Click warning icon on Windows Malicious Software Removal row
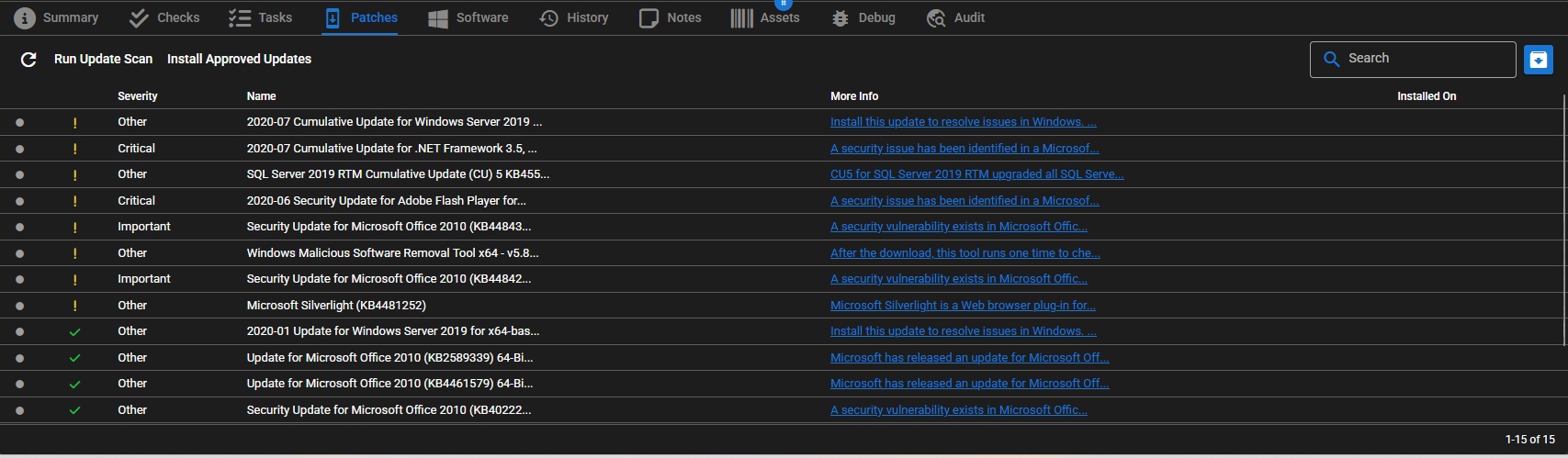The height and width of the screenshot is (458, 1568). tap(75, 253)
